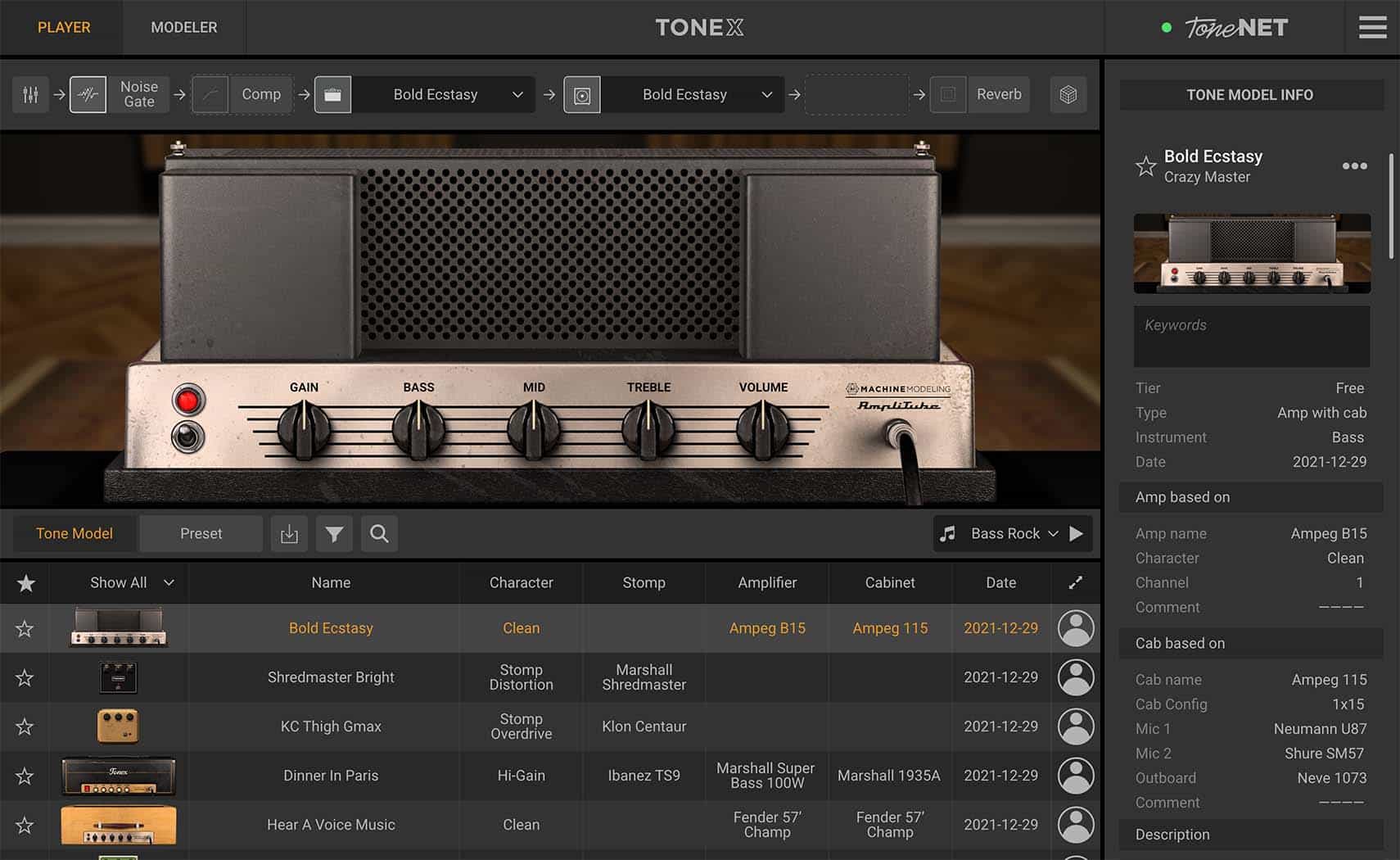Click the search magnifier icon
The height and width of the screenshot is (860, 1400).
379,534
